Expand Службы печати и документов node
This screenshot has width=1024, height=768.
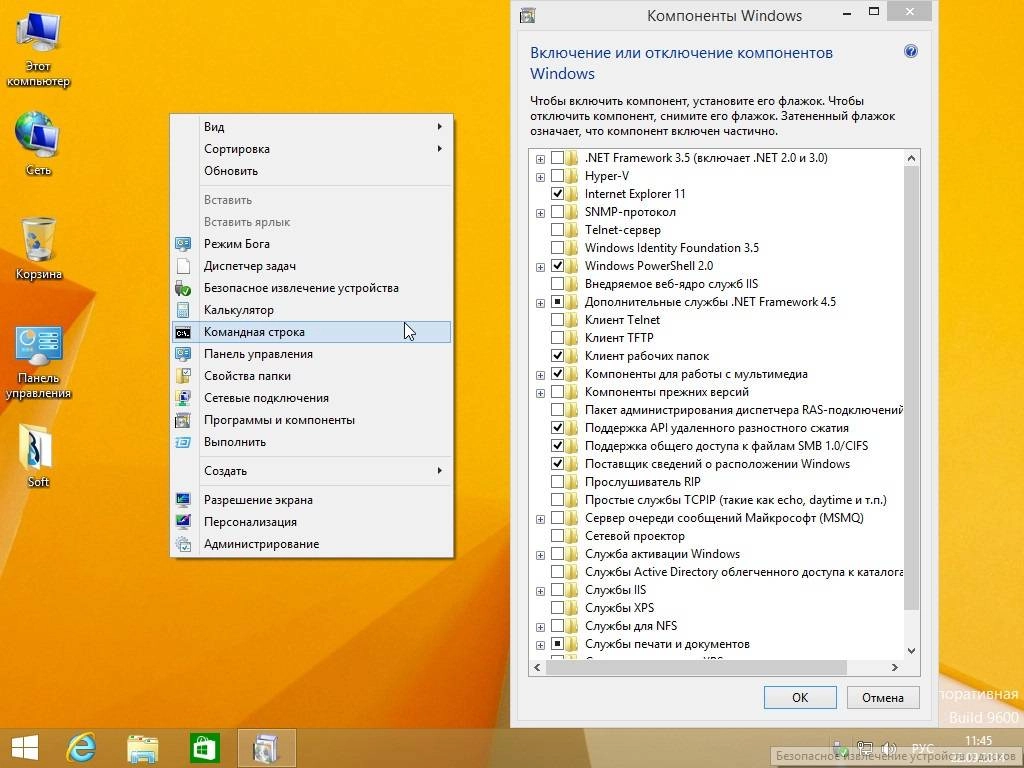(x=540, y=646)
